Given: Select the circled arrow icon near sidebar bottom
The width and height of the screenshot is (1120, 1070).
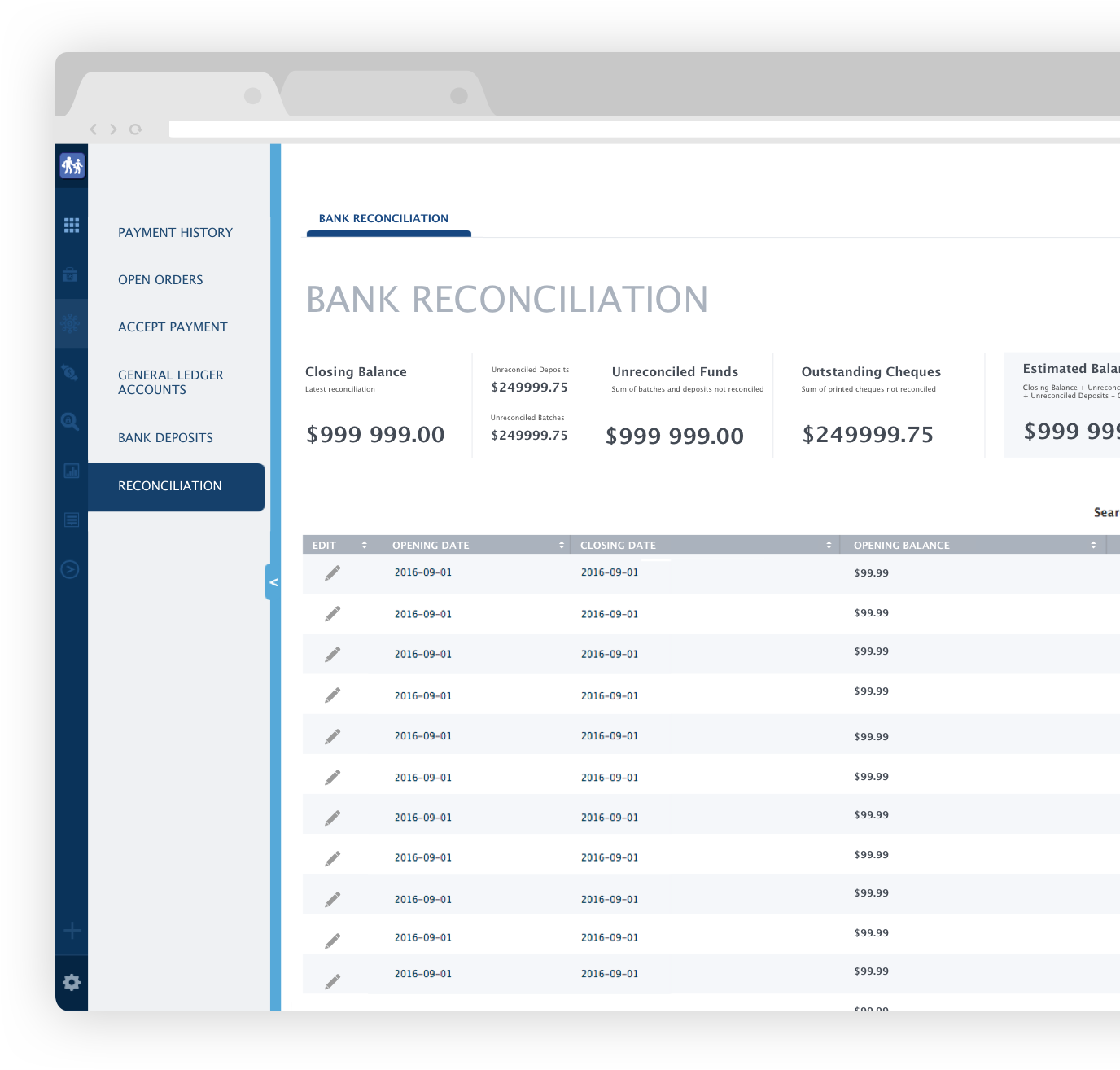Looking at the screenshot, I should pos(72,568).
